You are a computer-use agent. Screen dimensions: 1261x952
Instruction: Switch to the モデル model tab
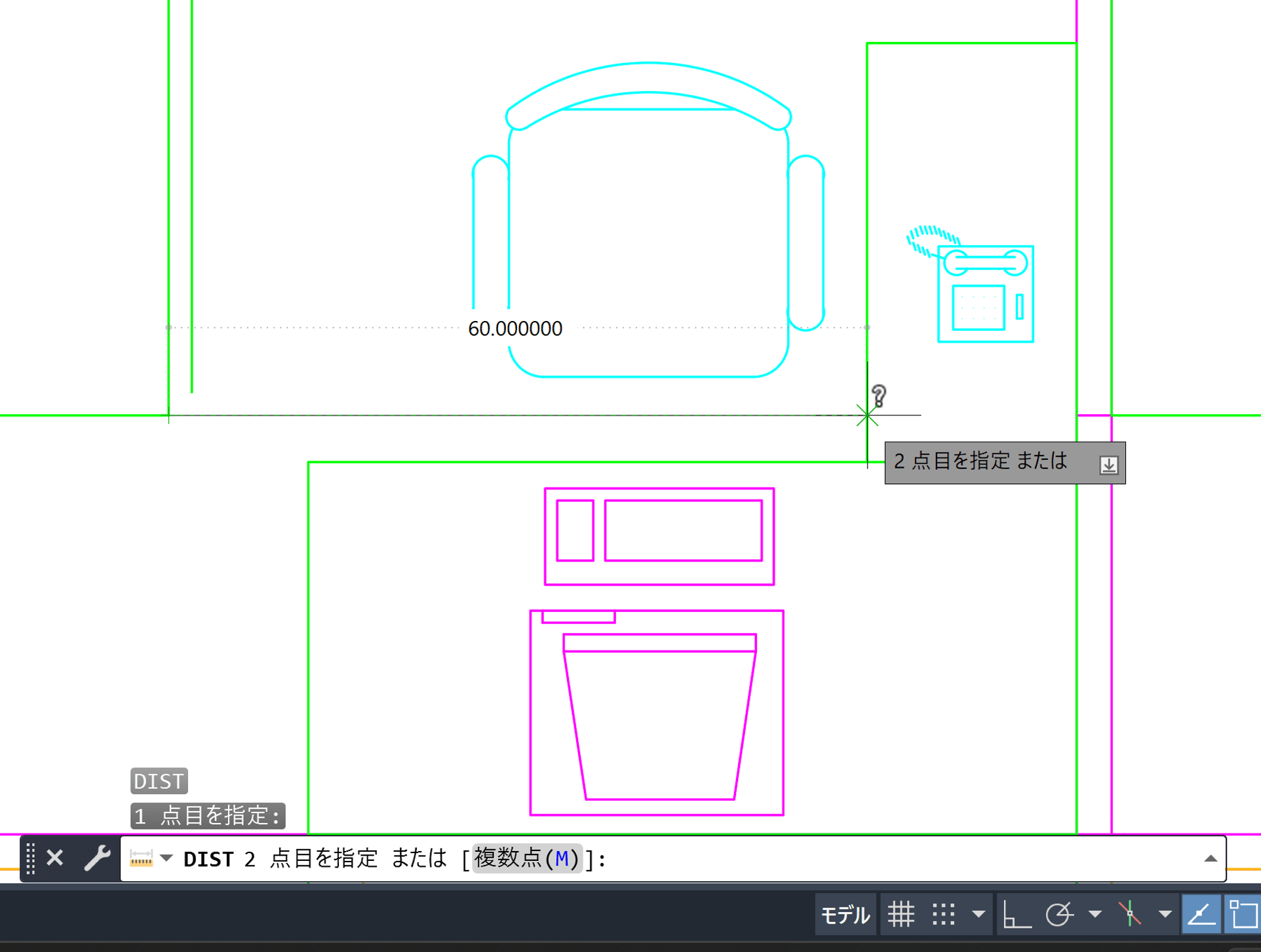click(845, 914)
